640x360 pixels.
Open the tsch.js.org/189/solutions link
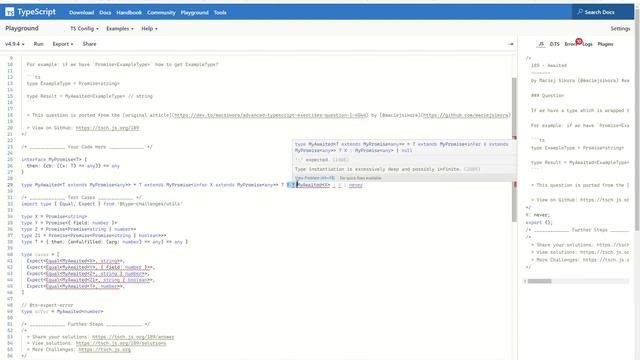pos(121,343)
